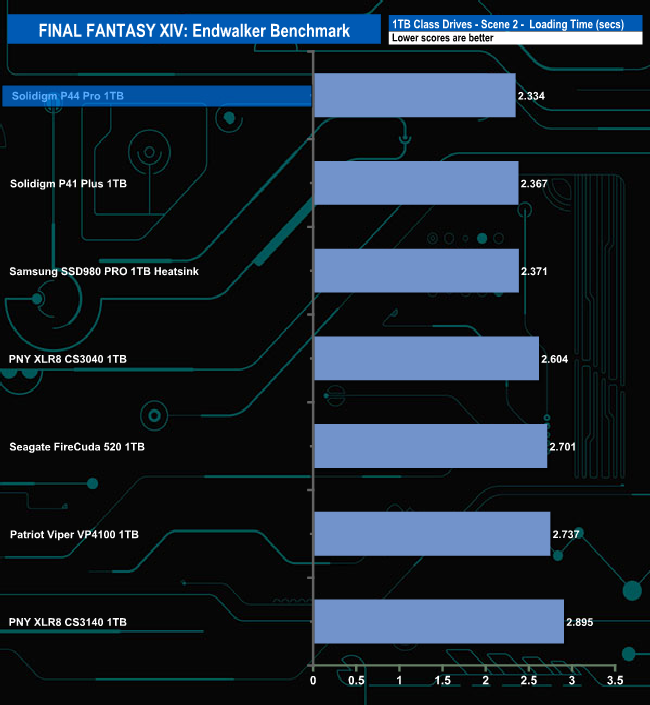The image size is (650, 705).
Task: Select the Patriot Viper VP4100 1TB label
Action: coord(74,534)
